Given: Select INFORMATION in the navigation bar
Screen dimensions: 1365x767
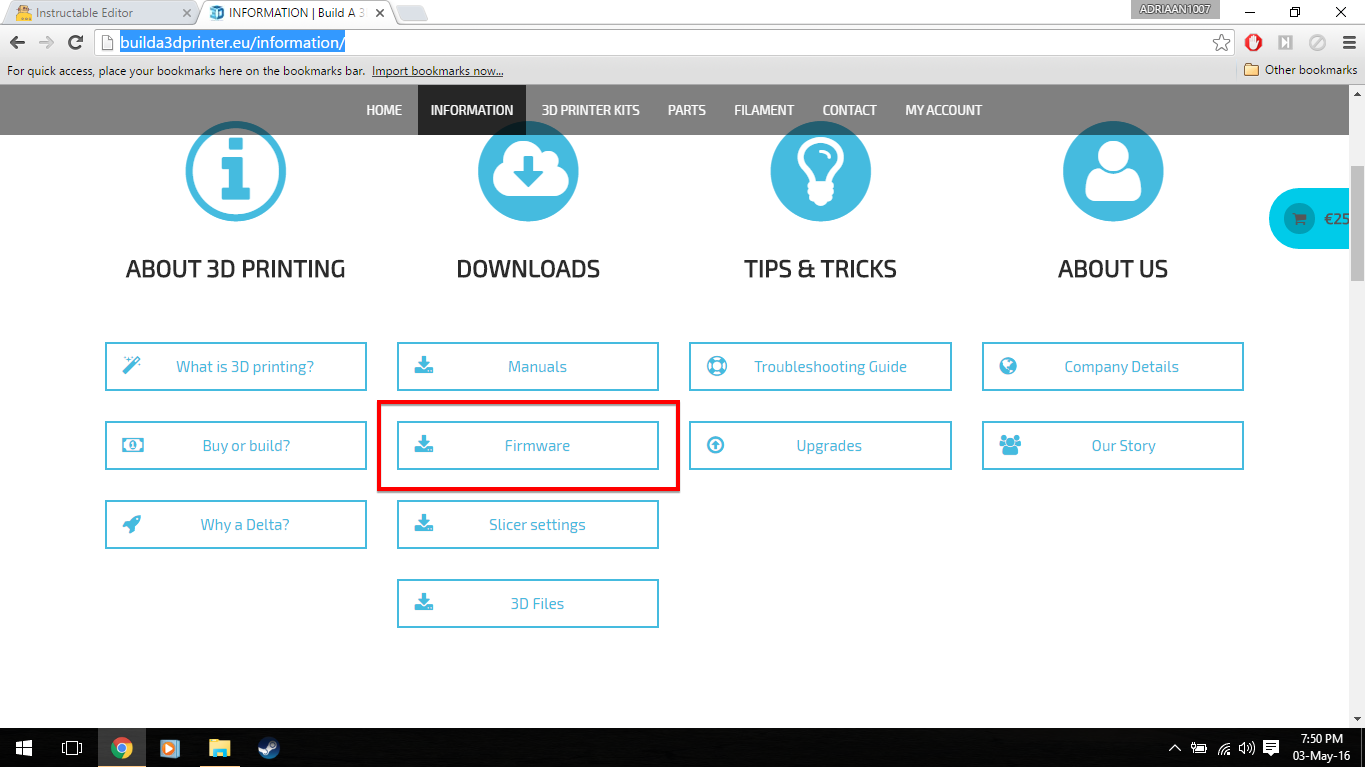Looking at the screenshot, I should (x=472, y=110).
